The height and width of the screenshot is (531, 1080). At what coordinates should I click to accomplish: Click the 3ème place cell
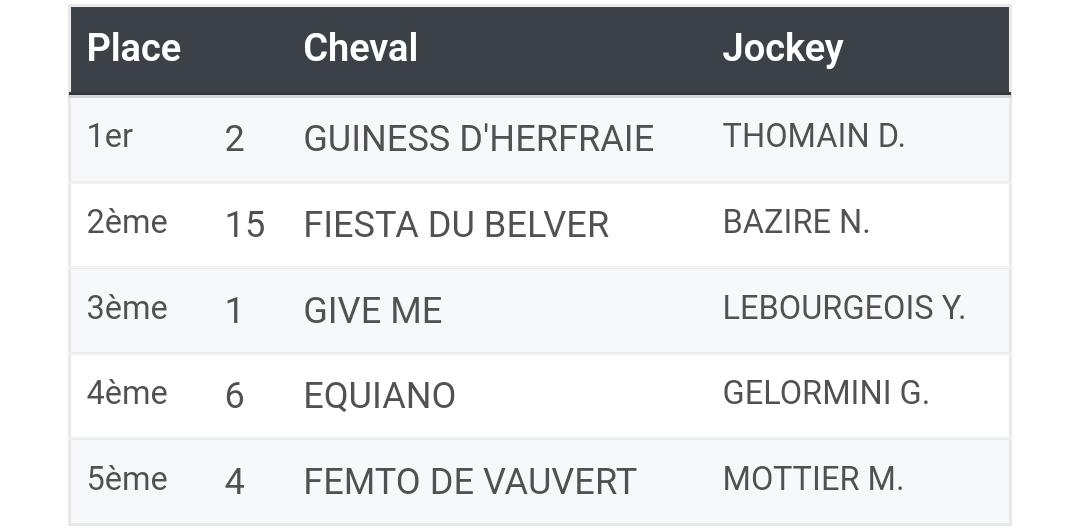(127, 307)
